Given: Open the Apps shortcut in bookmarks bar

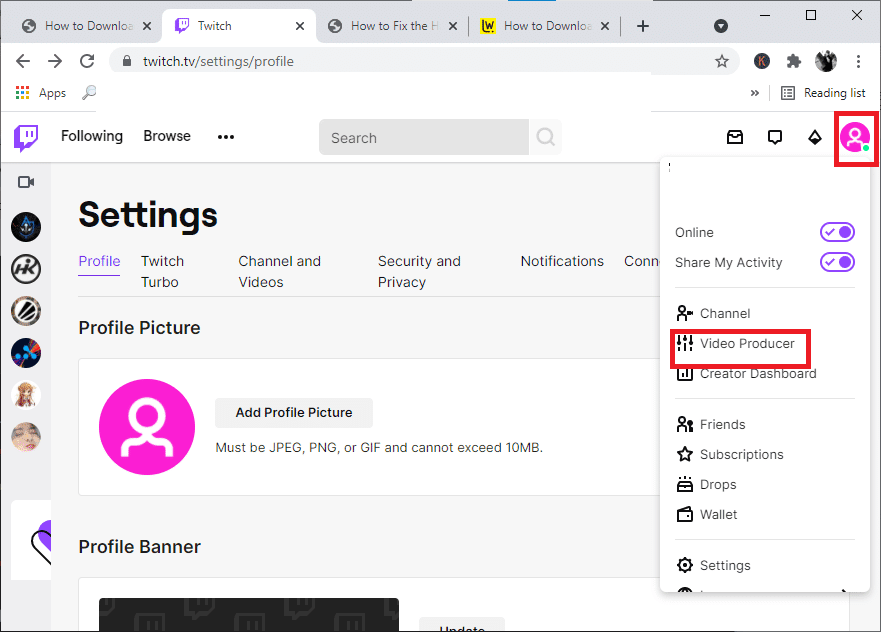Looking at the screenshot, I should pyautogui.click(x=41, y=93).
